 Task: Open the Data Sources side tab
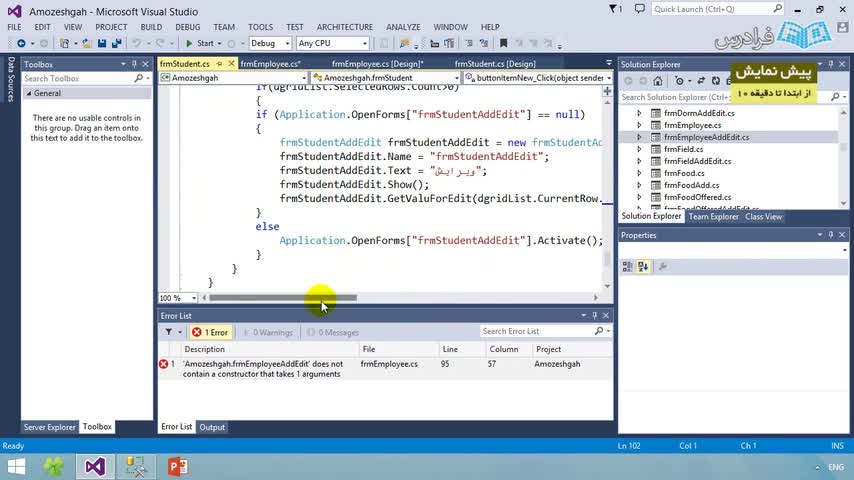tap(10, 80)
